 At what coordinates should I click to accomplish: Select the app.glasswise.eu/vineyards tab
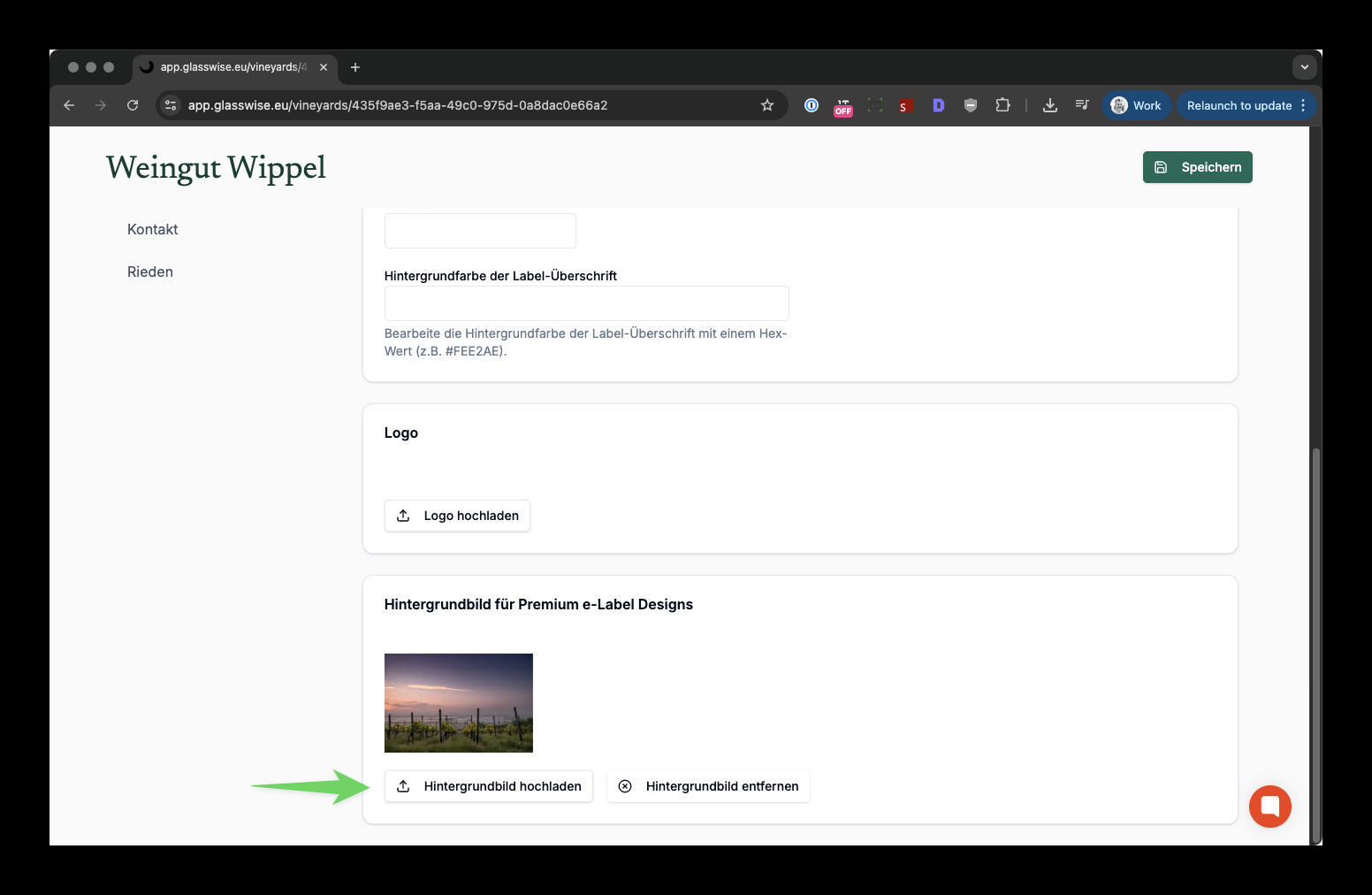click(x=233, y=67)
